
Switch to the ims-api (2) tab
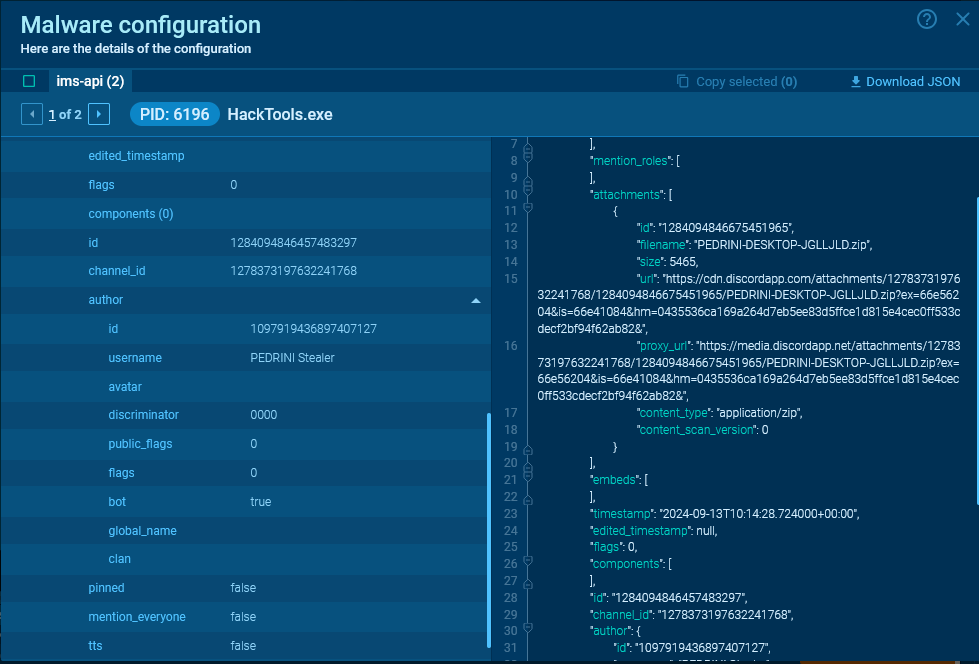[90, 81]
